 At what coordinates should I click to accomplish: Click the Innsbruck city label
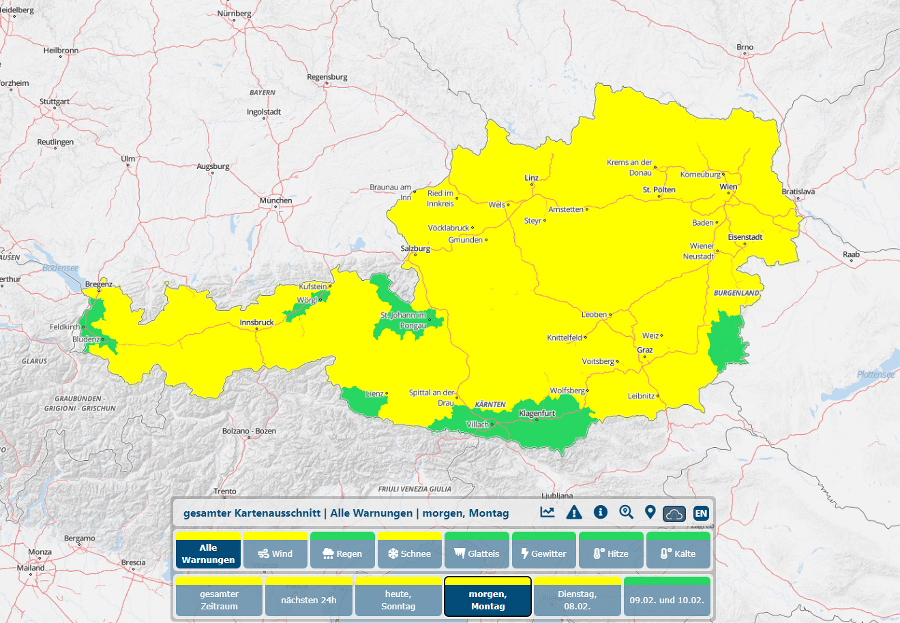coord(257,323)
